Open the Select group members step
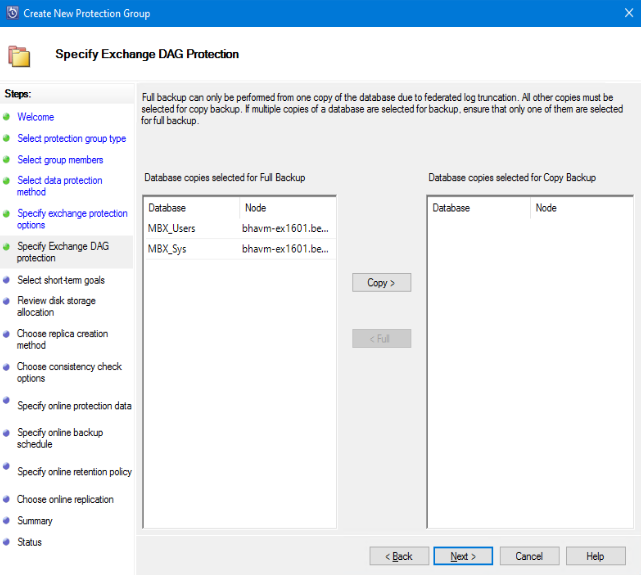This screenshot has width=641, height=575. click(60, 160)
